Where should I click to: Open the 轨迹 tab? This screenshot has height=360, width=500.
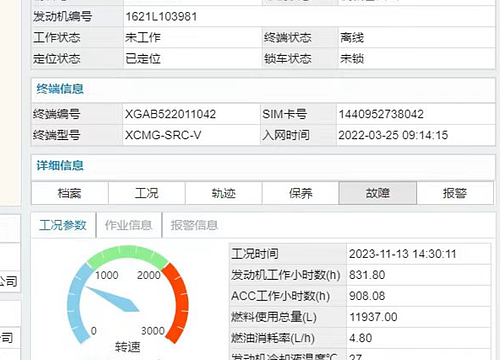coord(224,193)
